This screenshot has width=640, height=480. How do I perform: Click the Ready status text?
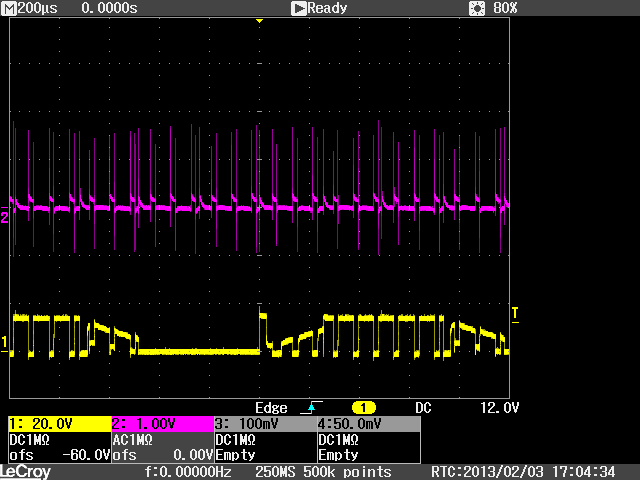(327, 8)
